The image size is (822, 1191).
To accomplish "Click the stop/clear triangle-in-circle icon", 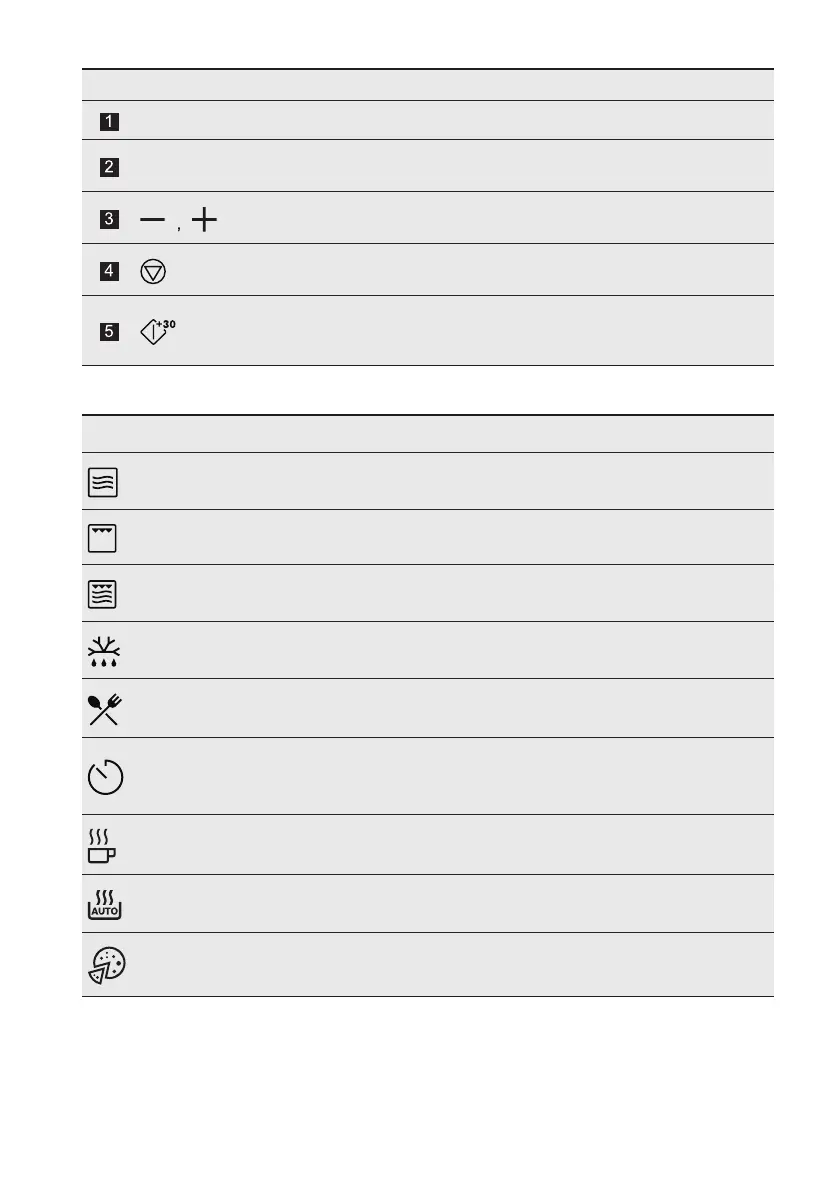I will (x=153, y=271).
